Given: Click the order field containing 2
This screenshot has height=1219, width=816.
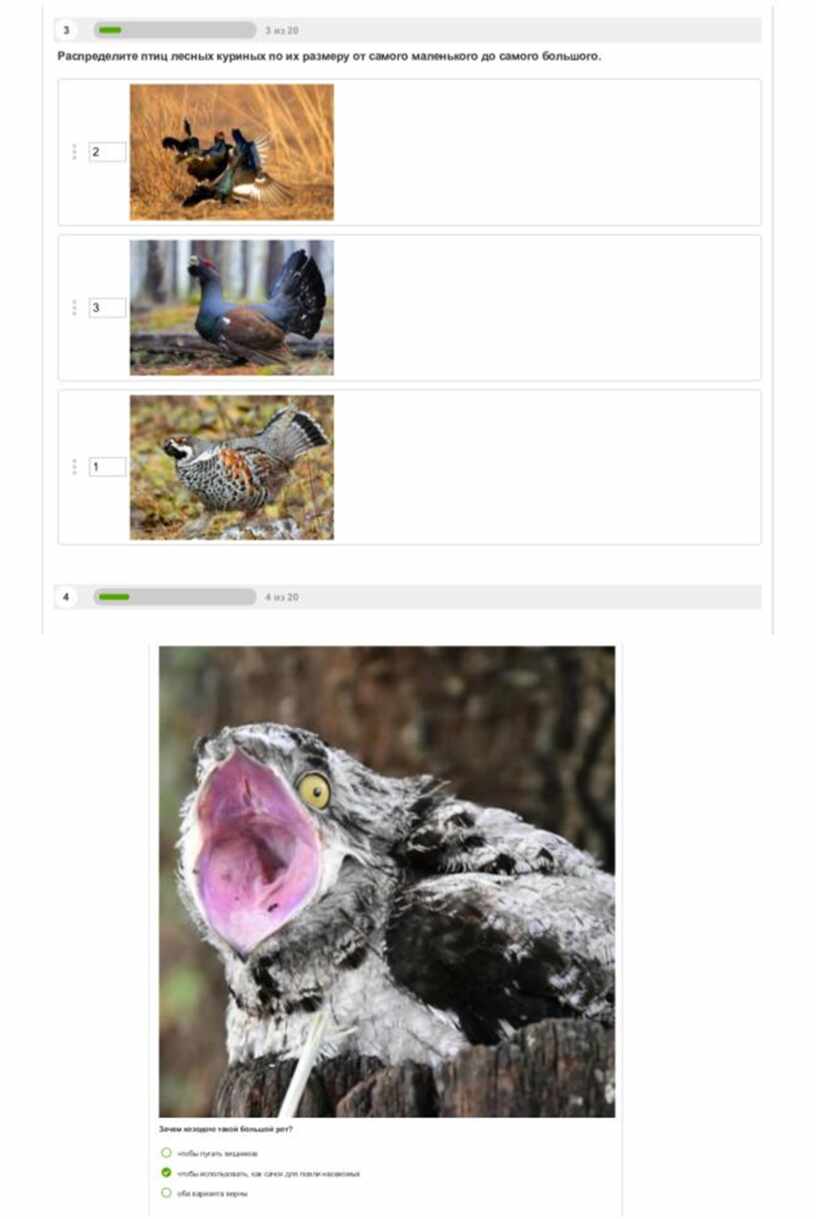Looking at the screenshot, I should click(107, 152).
